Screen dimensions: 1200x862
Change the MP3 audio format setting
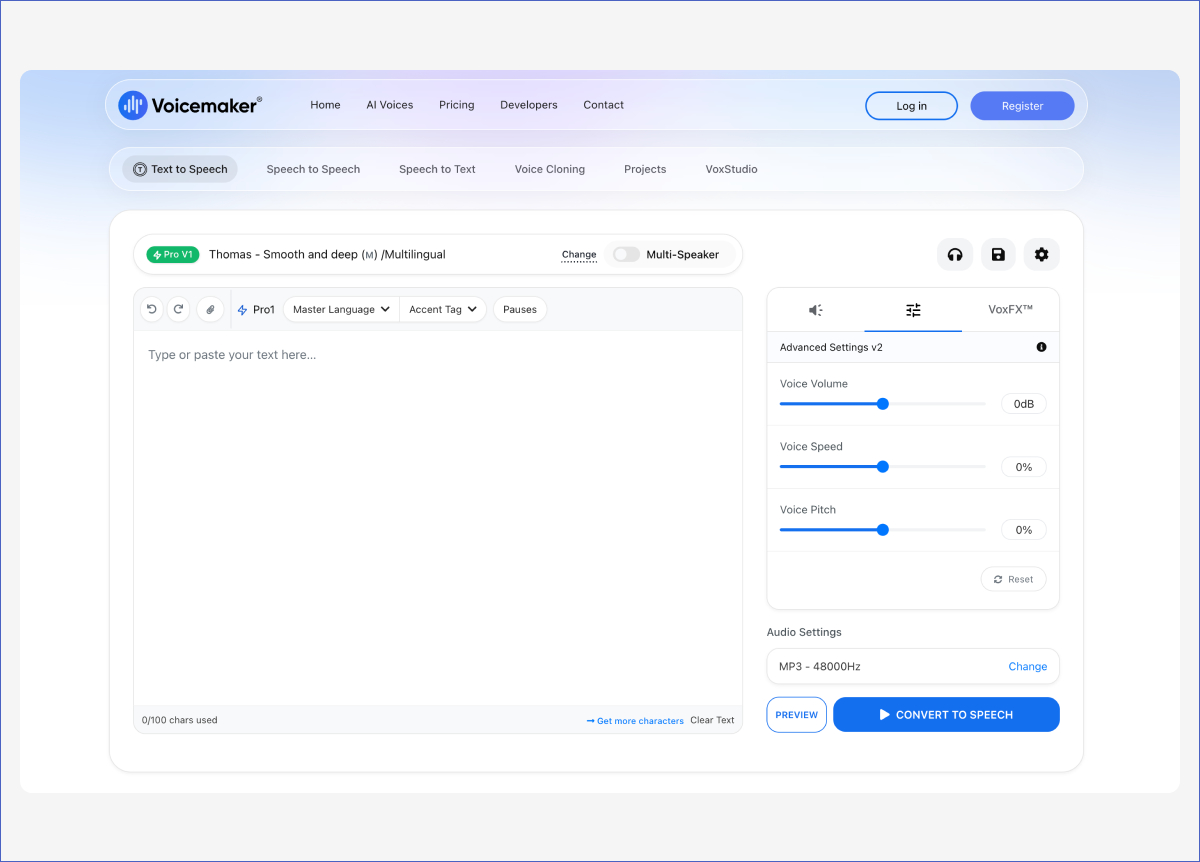[1028, 667]
